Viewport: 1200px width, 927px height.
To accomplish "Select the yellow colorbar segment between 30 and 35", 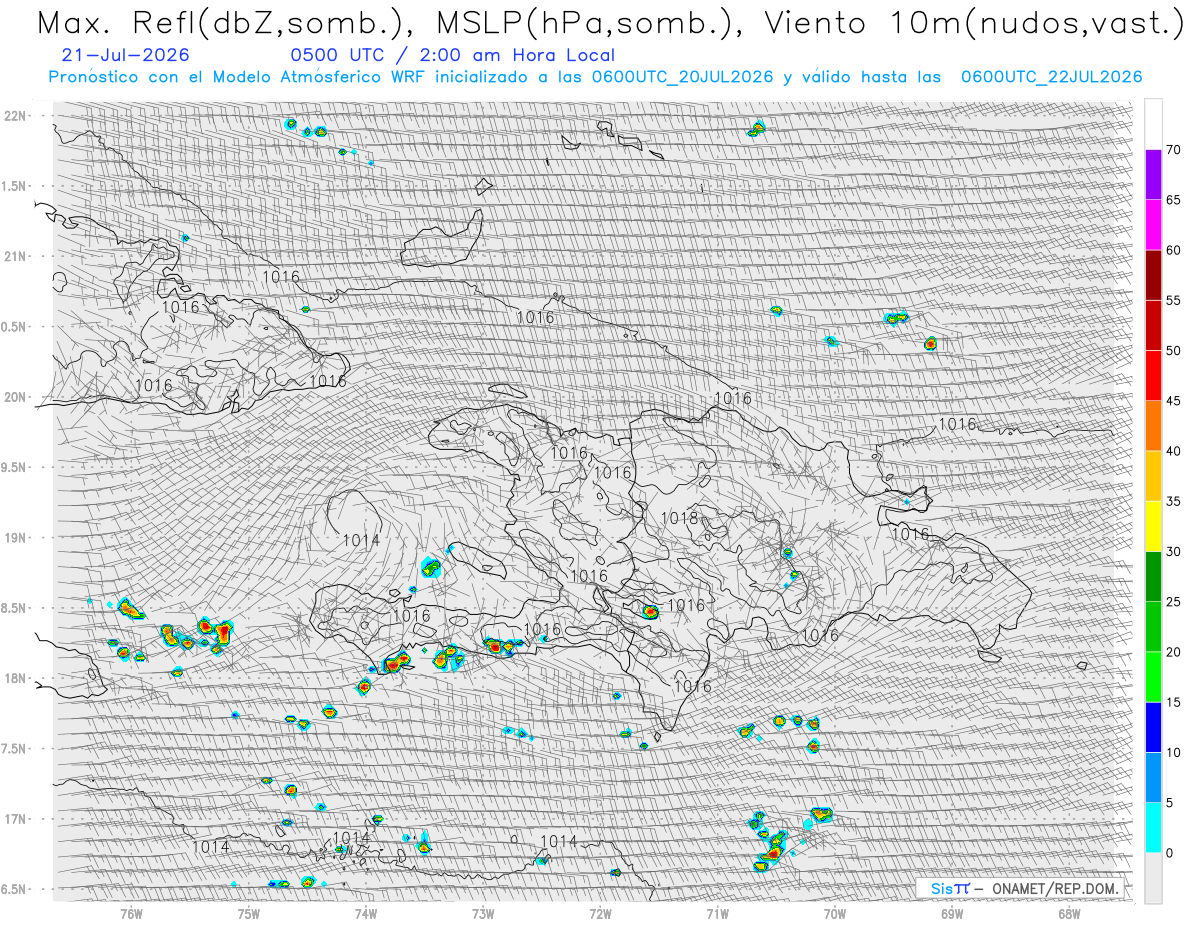I will tap(1153, 526).
